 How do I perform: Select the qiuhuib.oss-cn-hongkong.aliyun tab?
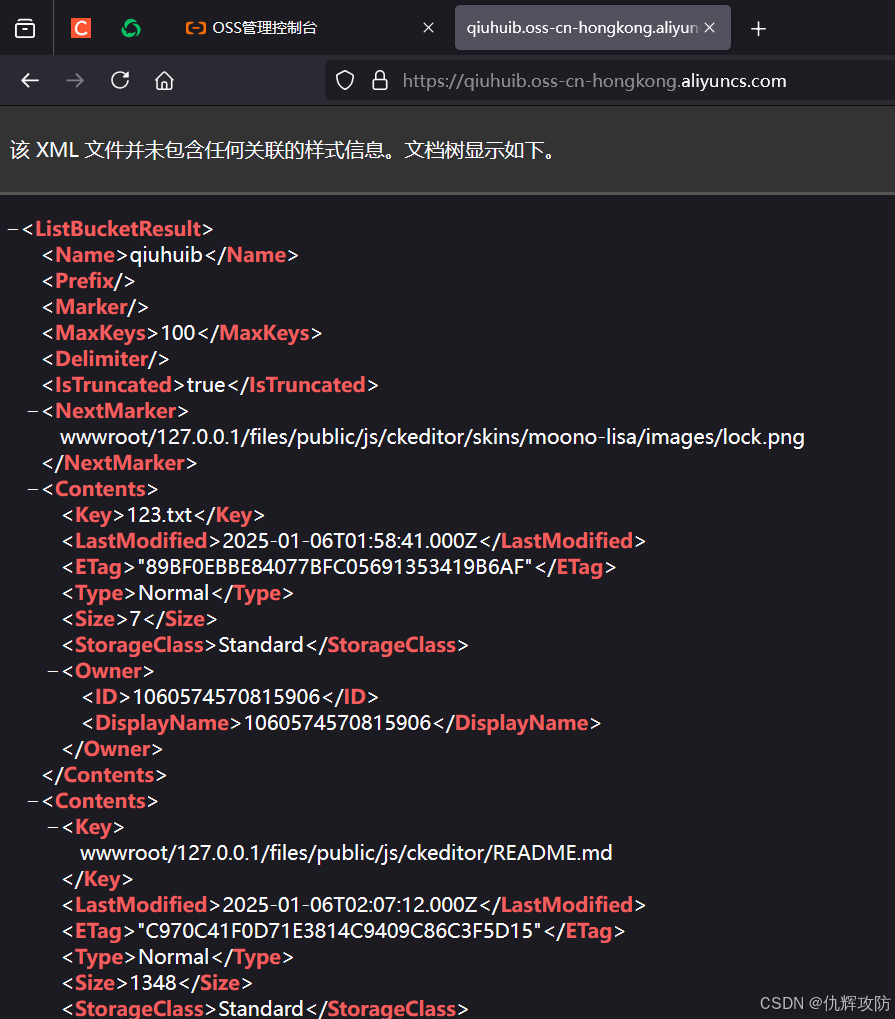[x=582, y=28]
